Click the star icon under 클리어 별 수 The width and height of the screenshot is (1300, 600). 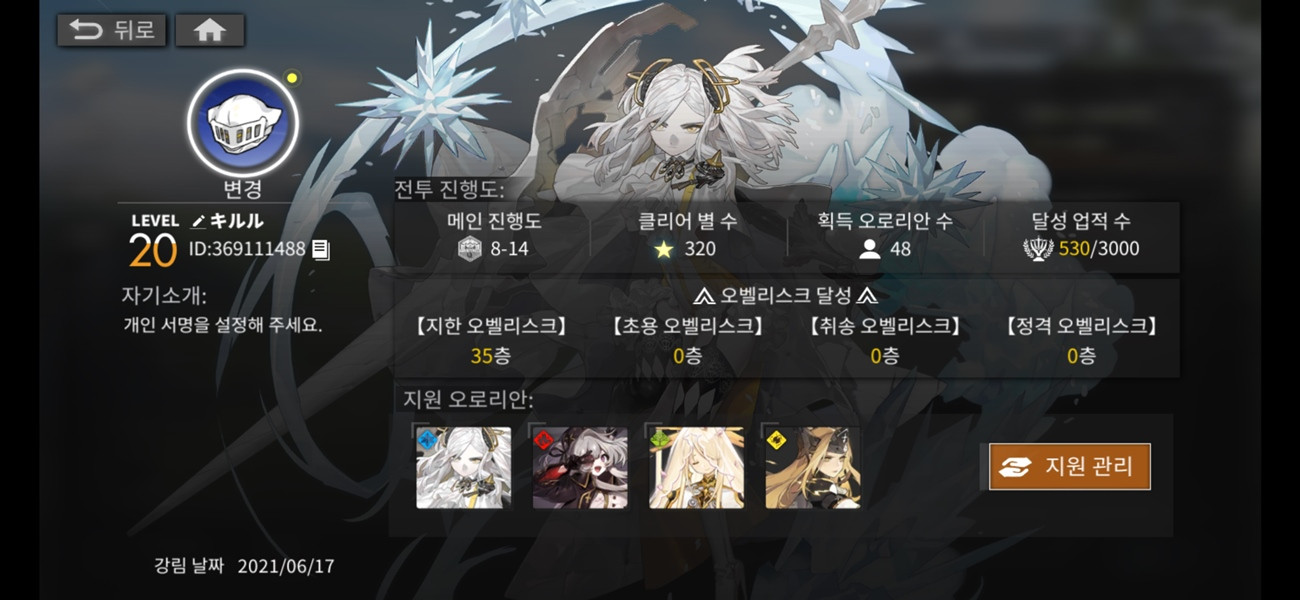point(664,249)
